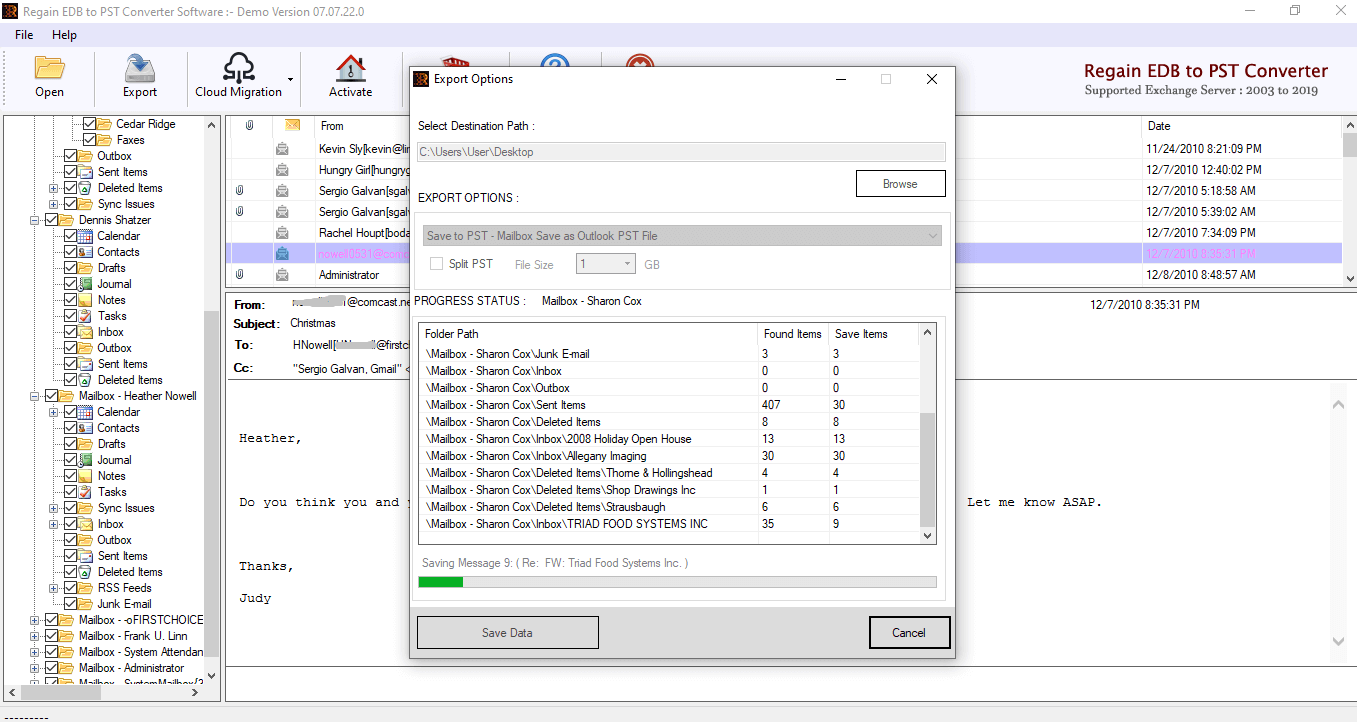
Task: Click the Tasks folder icon under Dennis Shatzer
Action: coord(86,316)
